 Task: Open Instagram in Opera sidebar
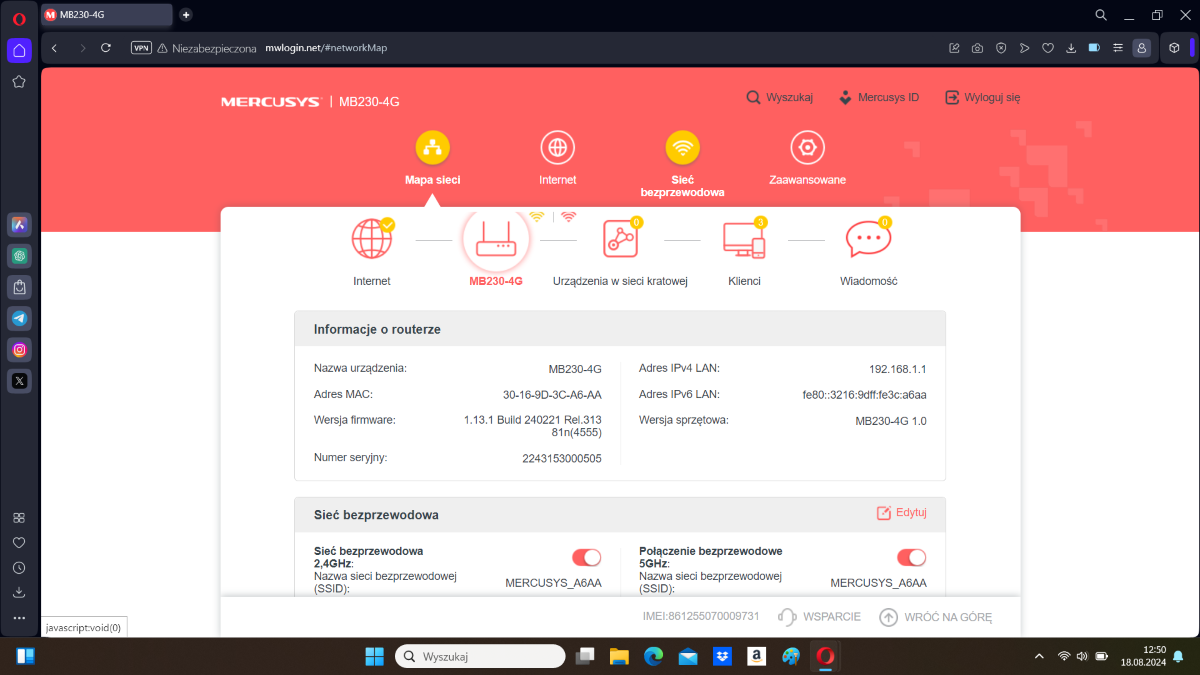[19, 349]
